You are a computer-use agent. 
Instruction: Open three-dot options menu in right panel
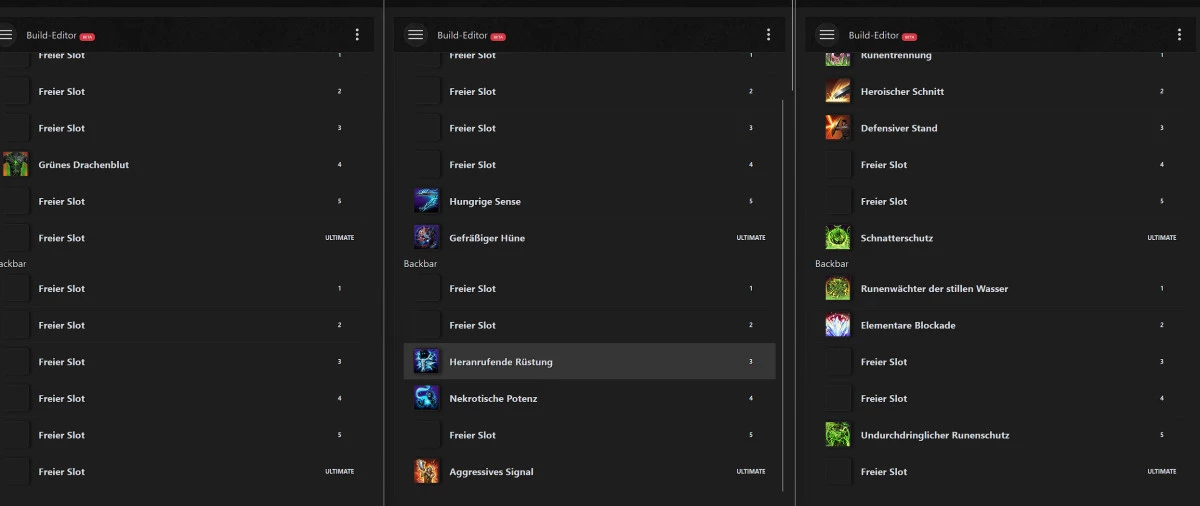point(1180,35)
